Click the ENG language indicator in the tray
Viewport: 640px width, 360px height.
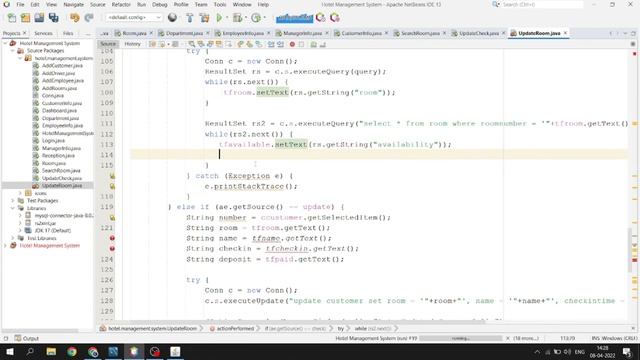[580, 351]
